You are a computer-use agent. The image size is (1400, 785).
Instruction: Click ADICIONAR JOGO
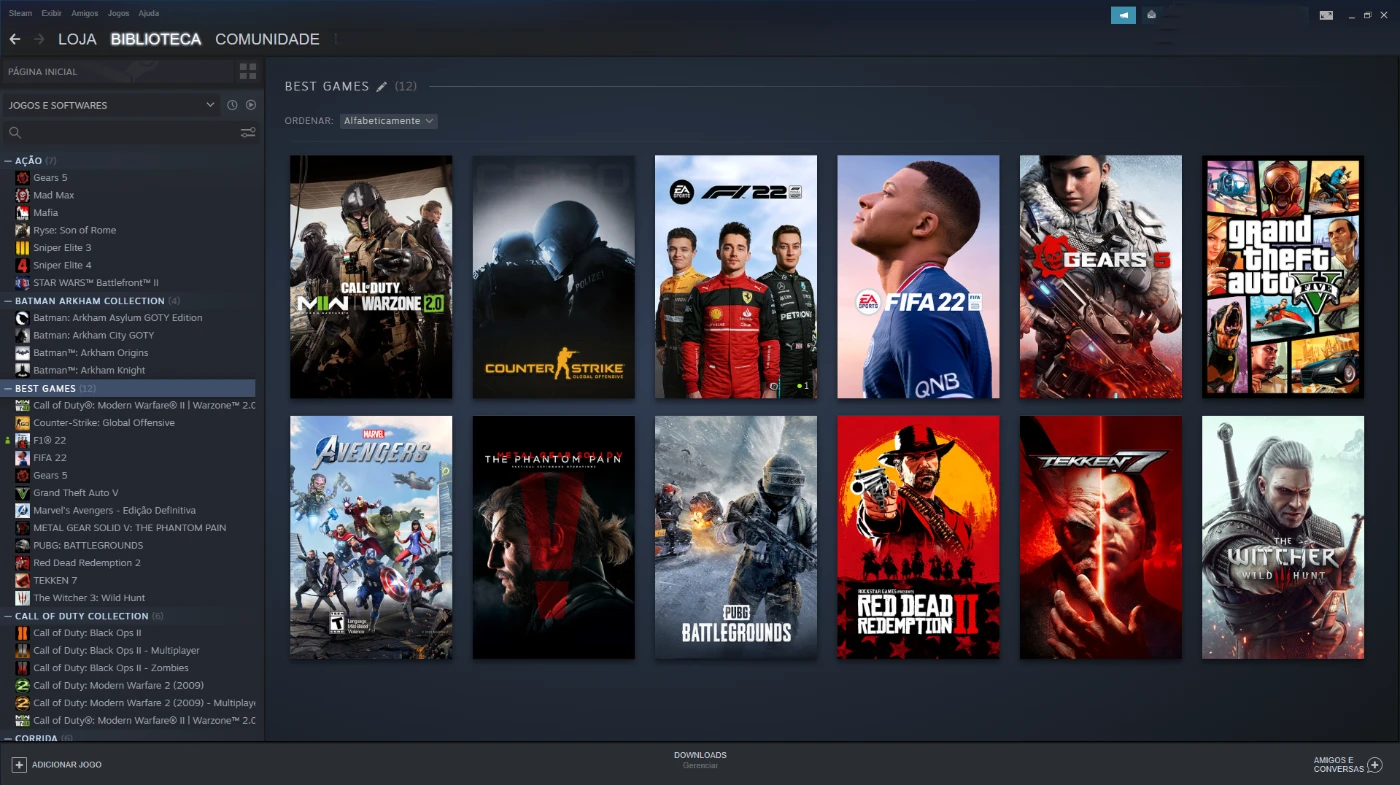point(57,764)
